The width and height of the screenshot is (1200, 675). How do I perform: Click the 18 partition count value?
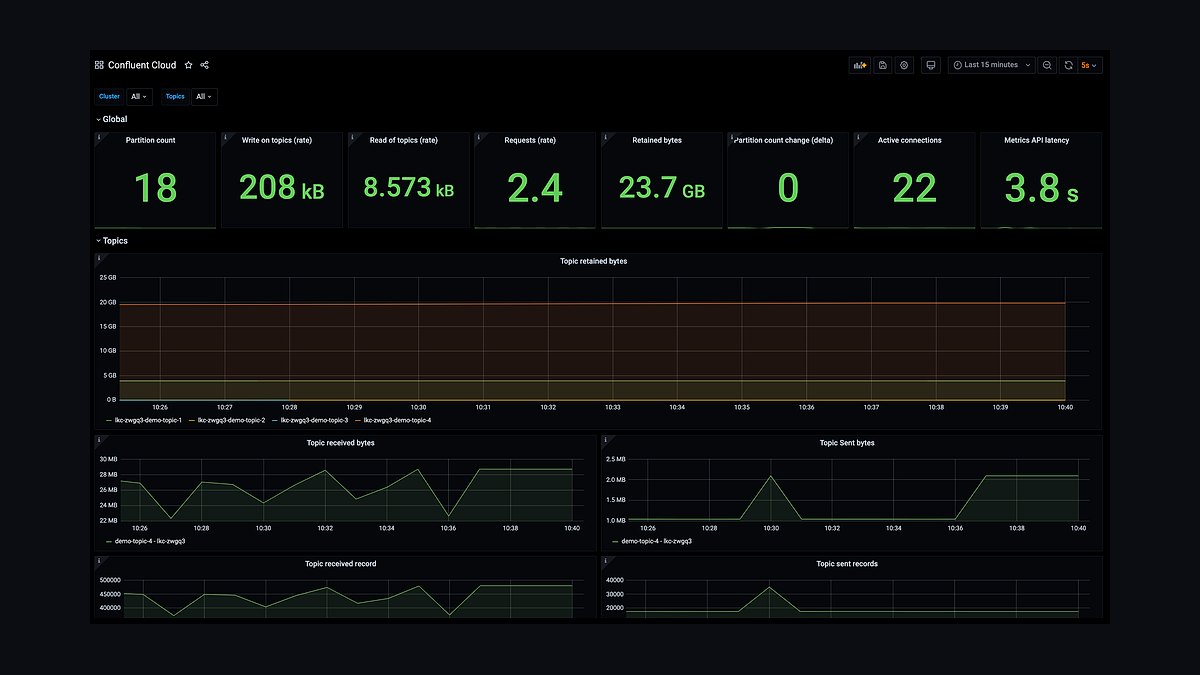pos(155,188)
